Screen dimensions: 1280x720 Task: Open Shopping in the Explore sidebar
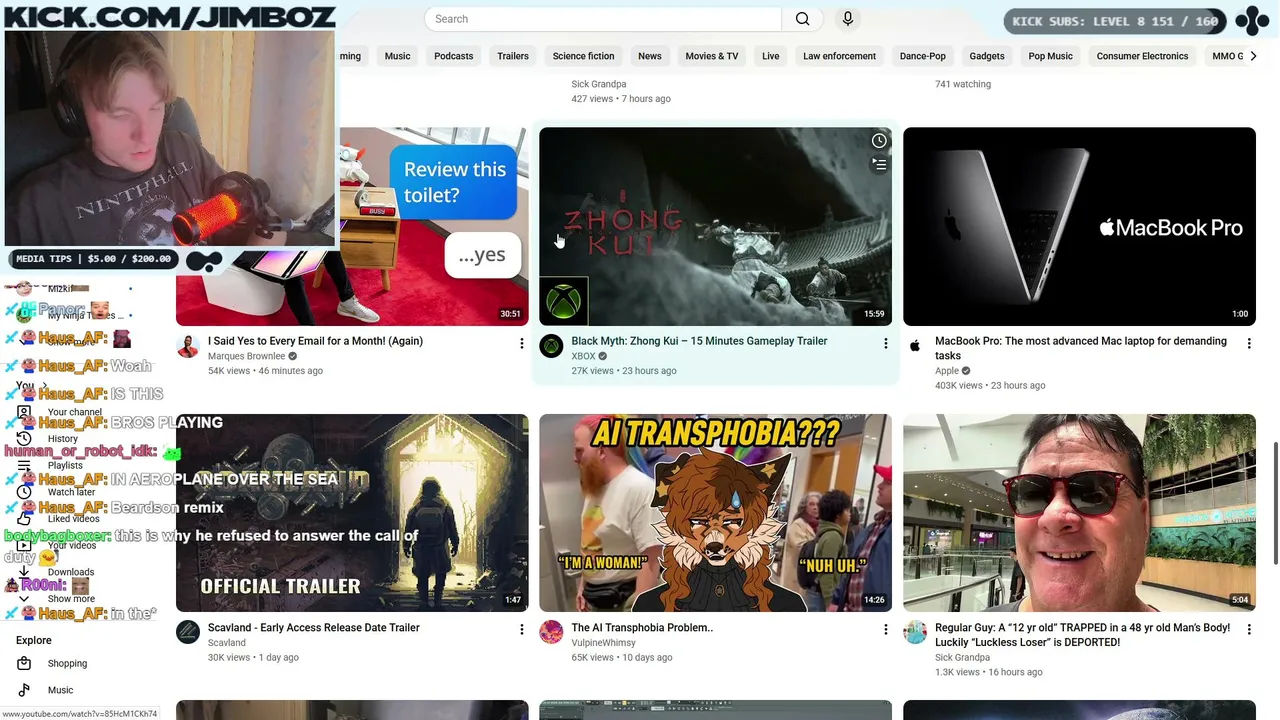67,663
